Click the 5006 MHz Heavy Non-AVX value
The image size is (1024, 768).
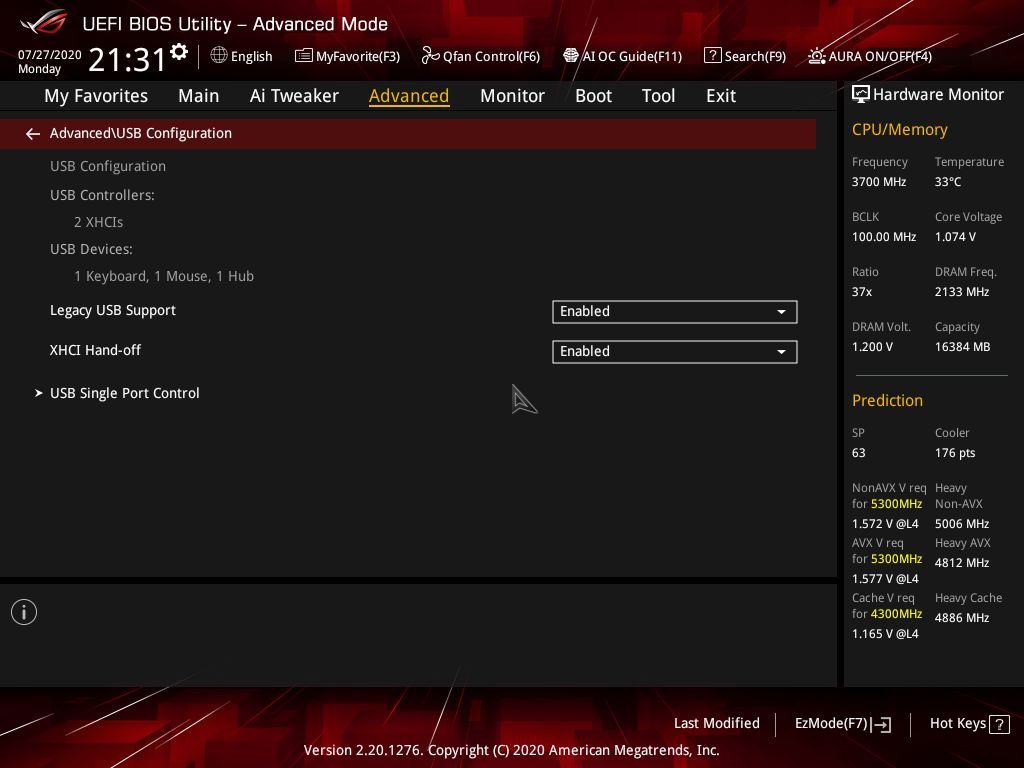[x=961, y=524]
